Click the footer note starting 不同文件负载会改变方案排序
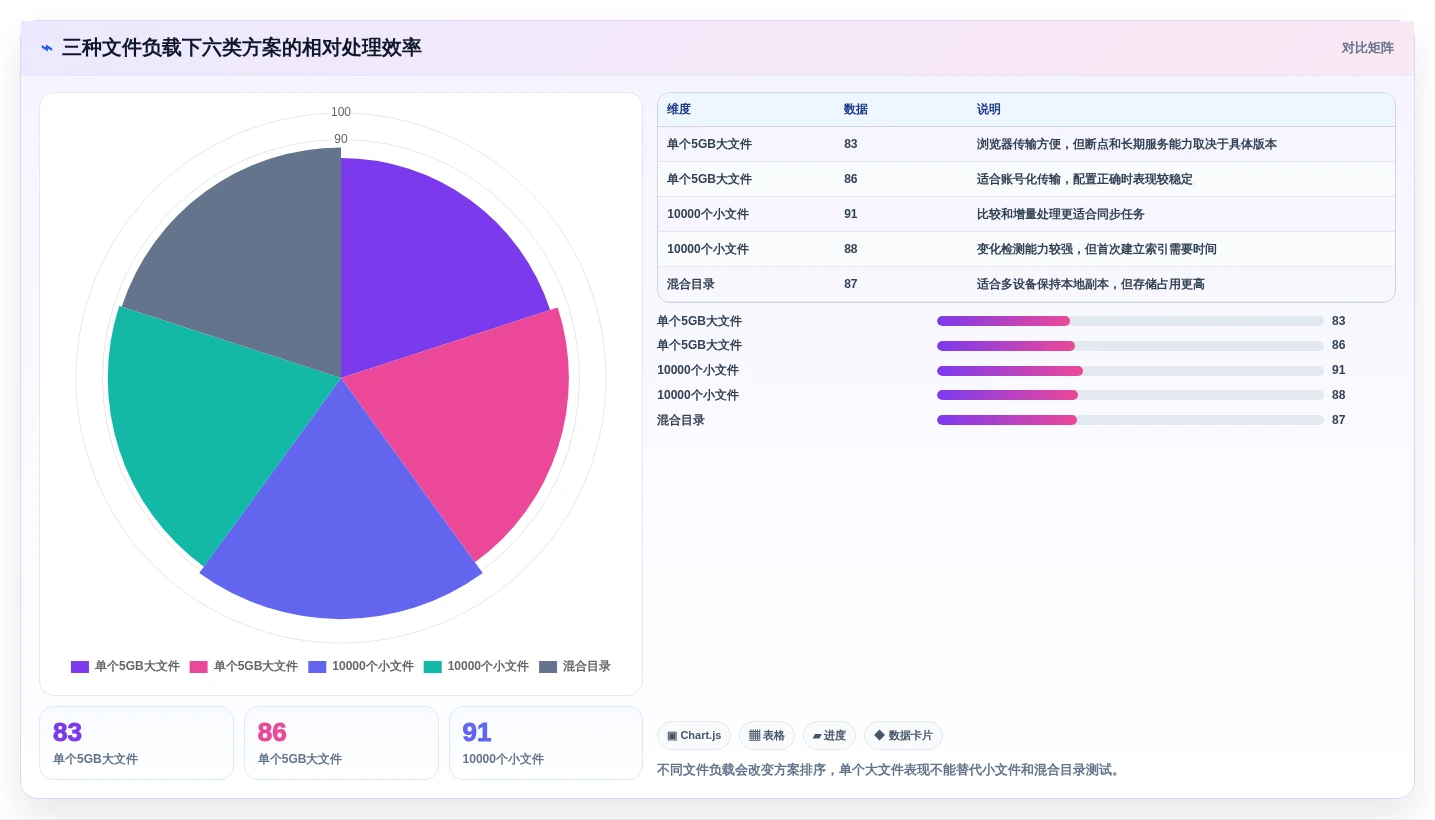The image size is (1435, 820). [x=891, y=770]
